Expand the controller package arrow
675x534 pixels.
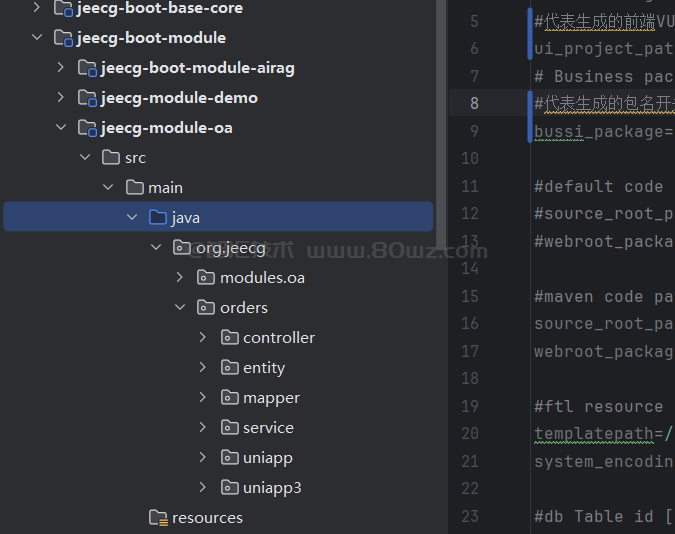(203, 338)
